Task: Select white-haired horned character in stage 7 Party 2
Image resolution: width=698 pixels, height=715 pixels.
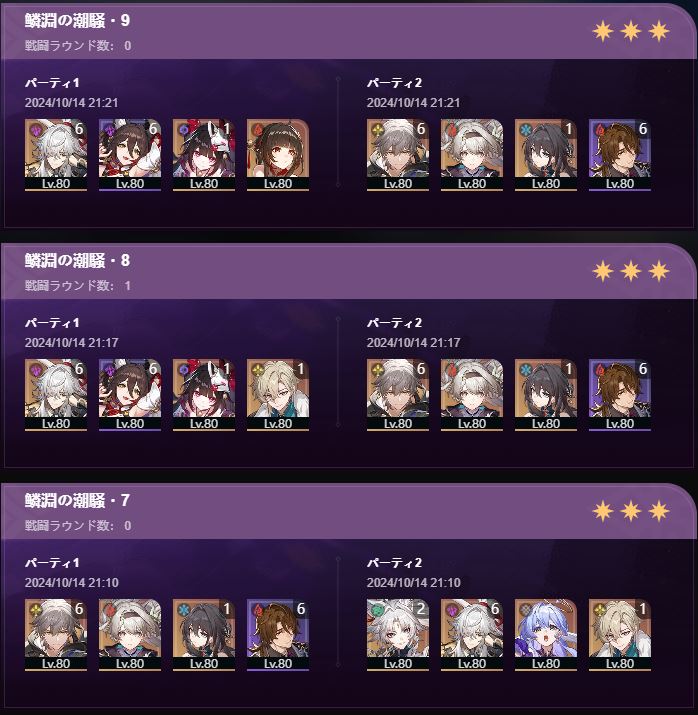Action: click(x=398, y=635)
